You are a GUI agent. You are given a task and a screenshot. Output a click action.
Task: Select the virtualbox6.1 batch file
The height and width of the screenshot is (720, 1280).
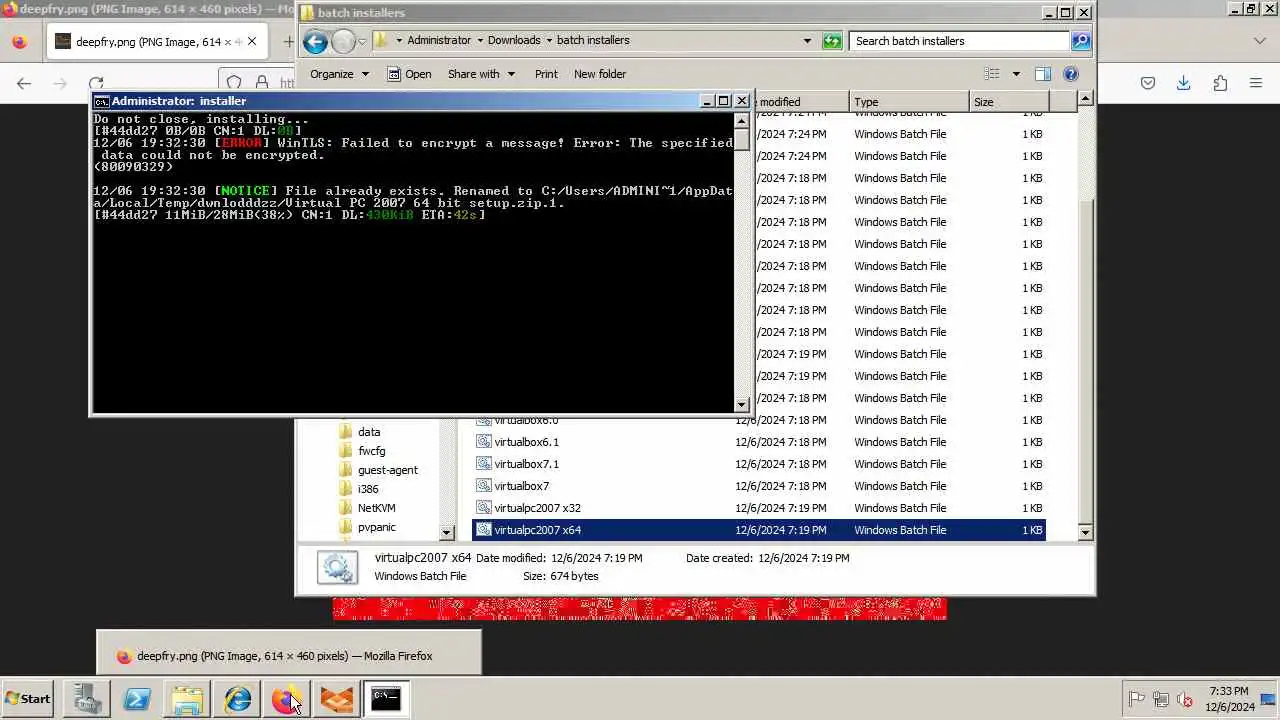pyautogui.click(x=759, y=442)
